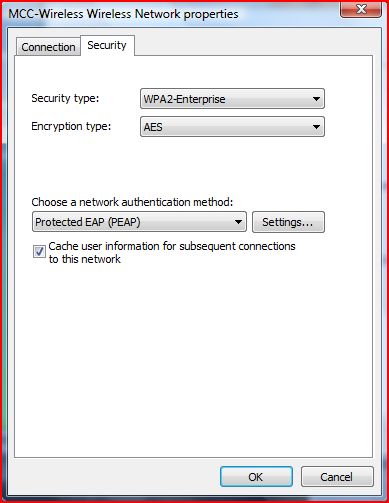Select the Security tab
Image resolution: width=389 pixels, height=503 pixels.
coord(107,45)
